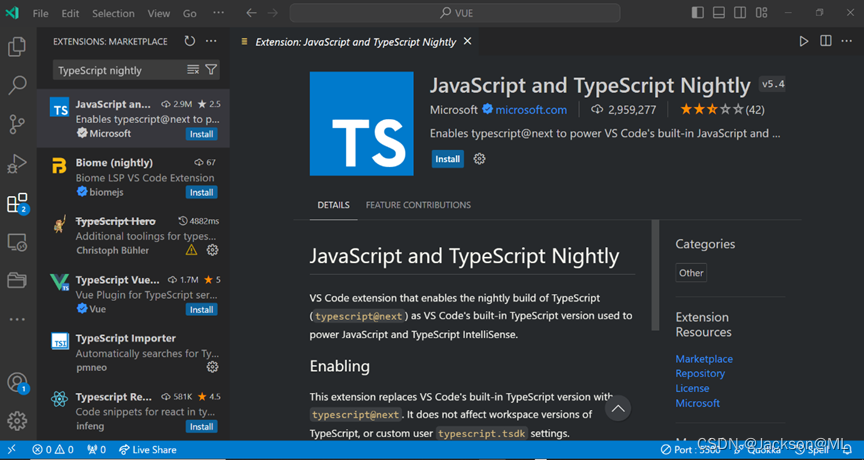The width and height of the screenshot is (864, 460).
Task: Open the extensions filter funnel
Action: [x=211, y=69]
